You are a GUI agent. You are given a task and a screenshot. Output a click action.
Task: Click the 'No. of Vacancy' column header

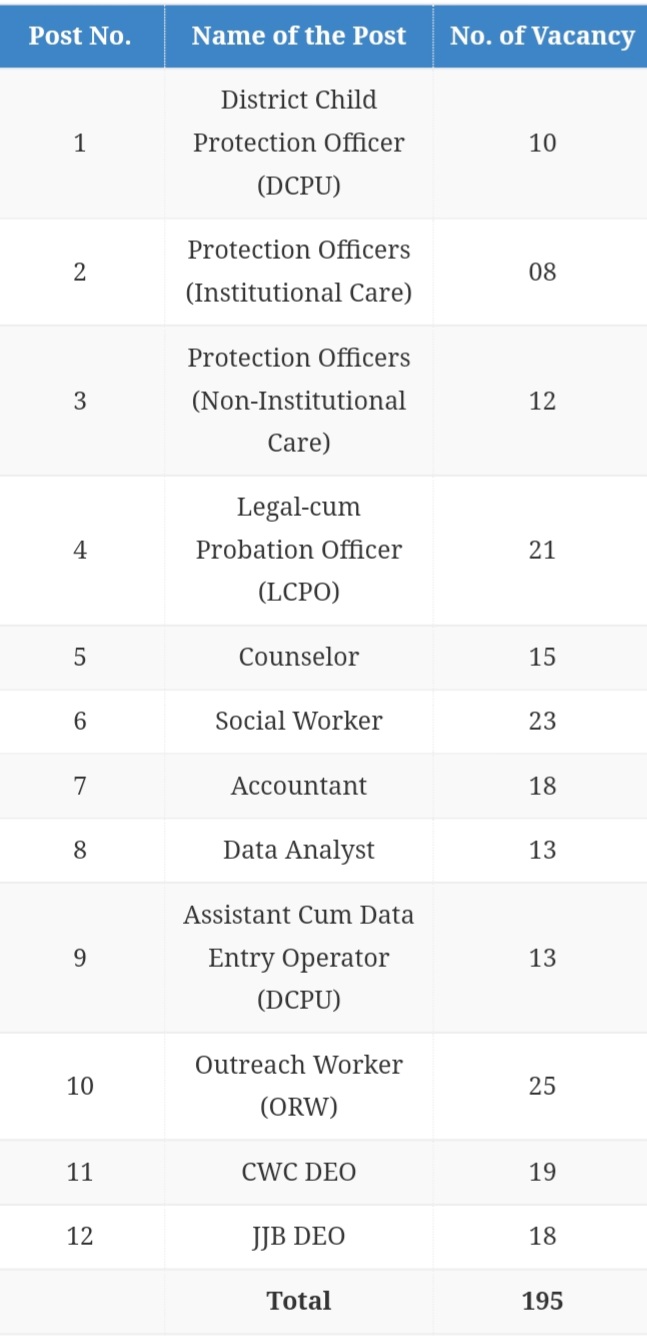click(542, 36)
